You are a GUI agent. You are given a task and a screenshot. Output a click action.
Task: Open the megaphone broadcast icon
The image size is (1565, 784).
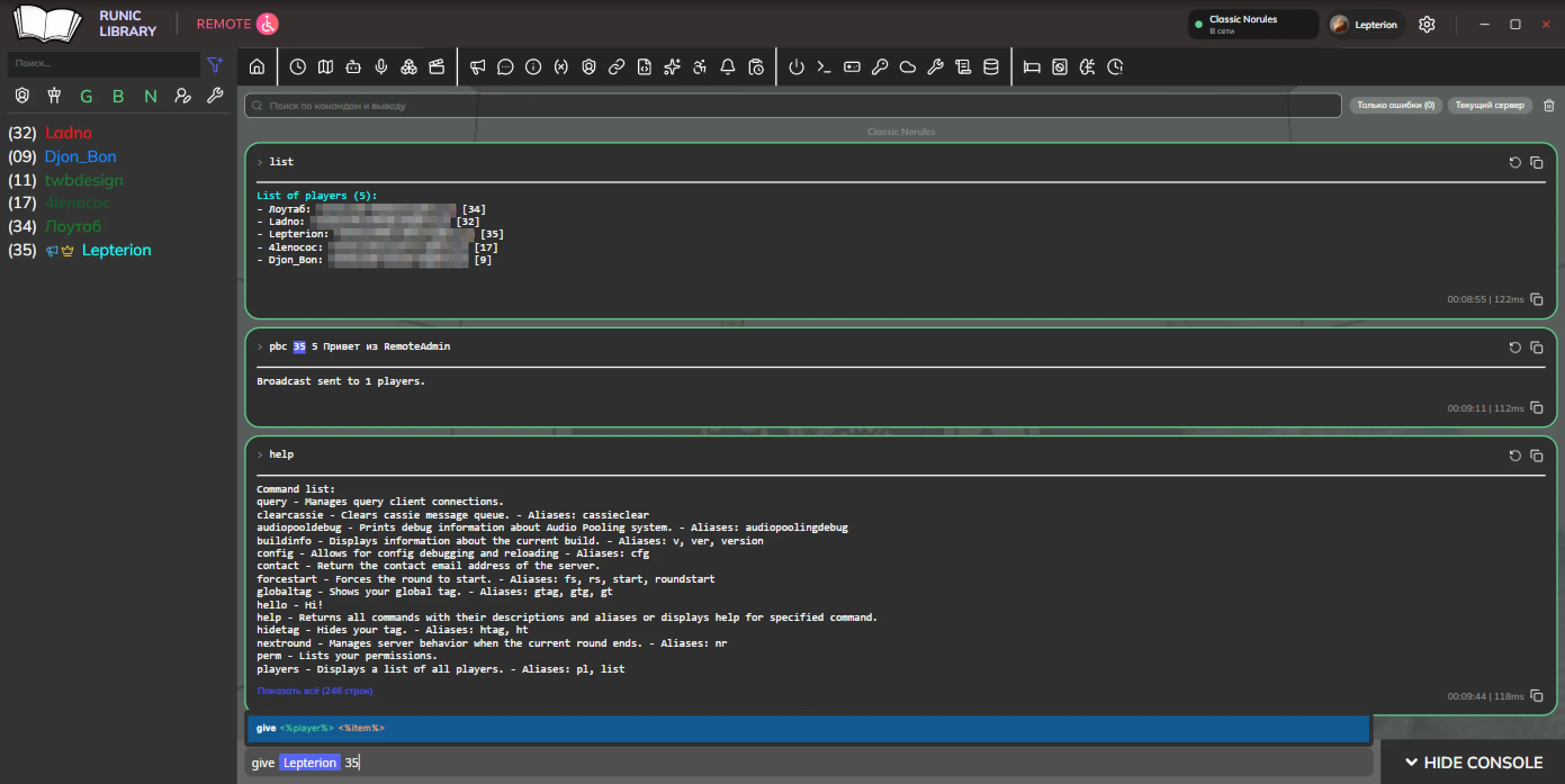pos(478,67)
